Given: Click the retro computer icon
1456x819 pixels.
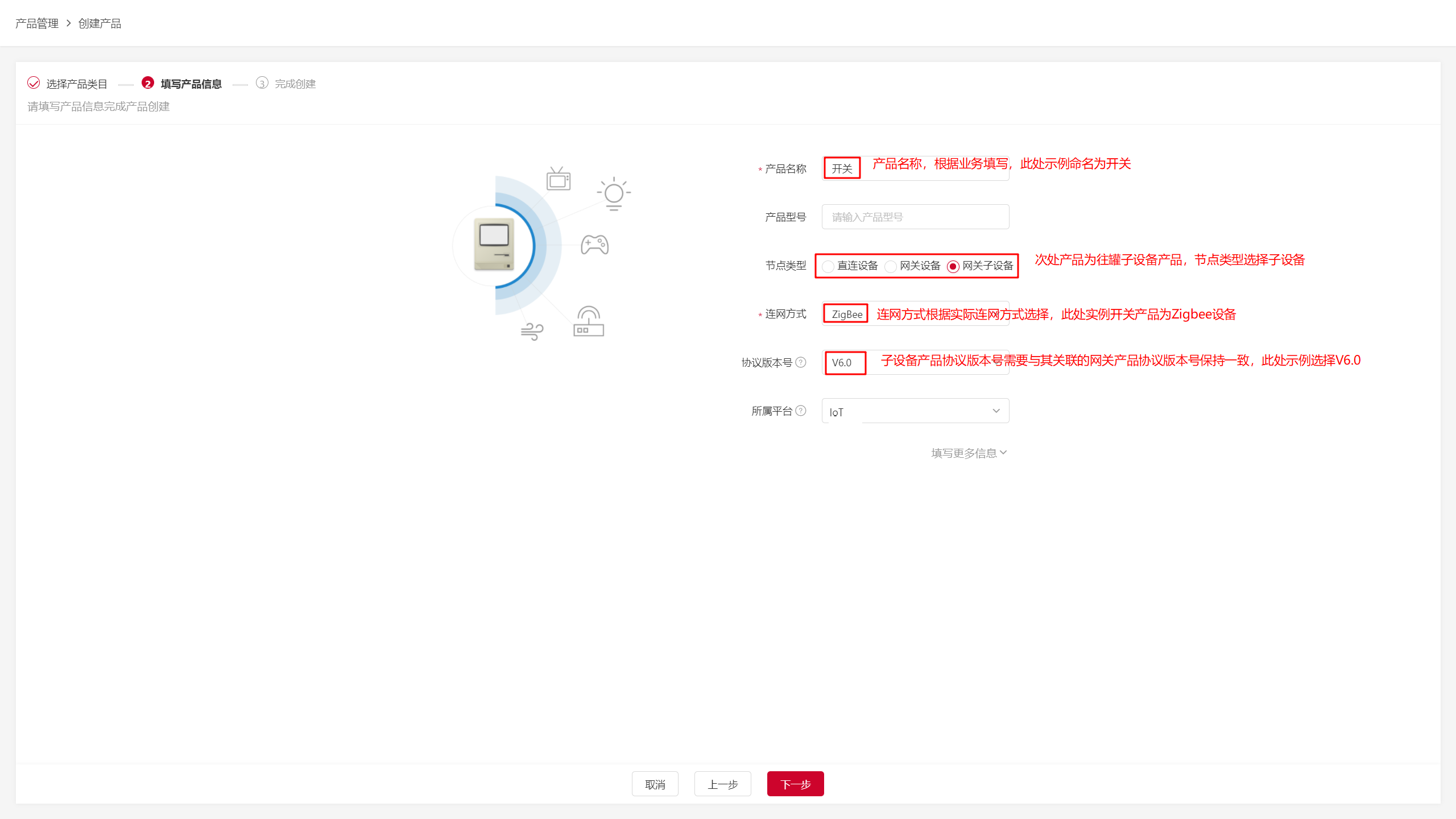Looking at the screenshot, I should [494, 245].
